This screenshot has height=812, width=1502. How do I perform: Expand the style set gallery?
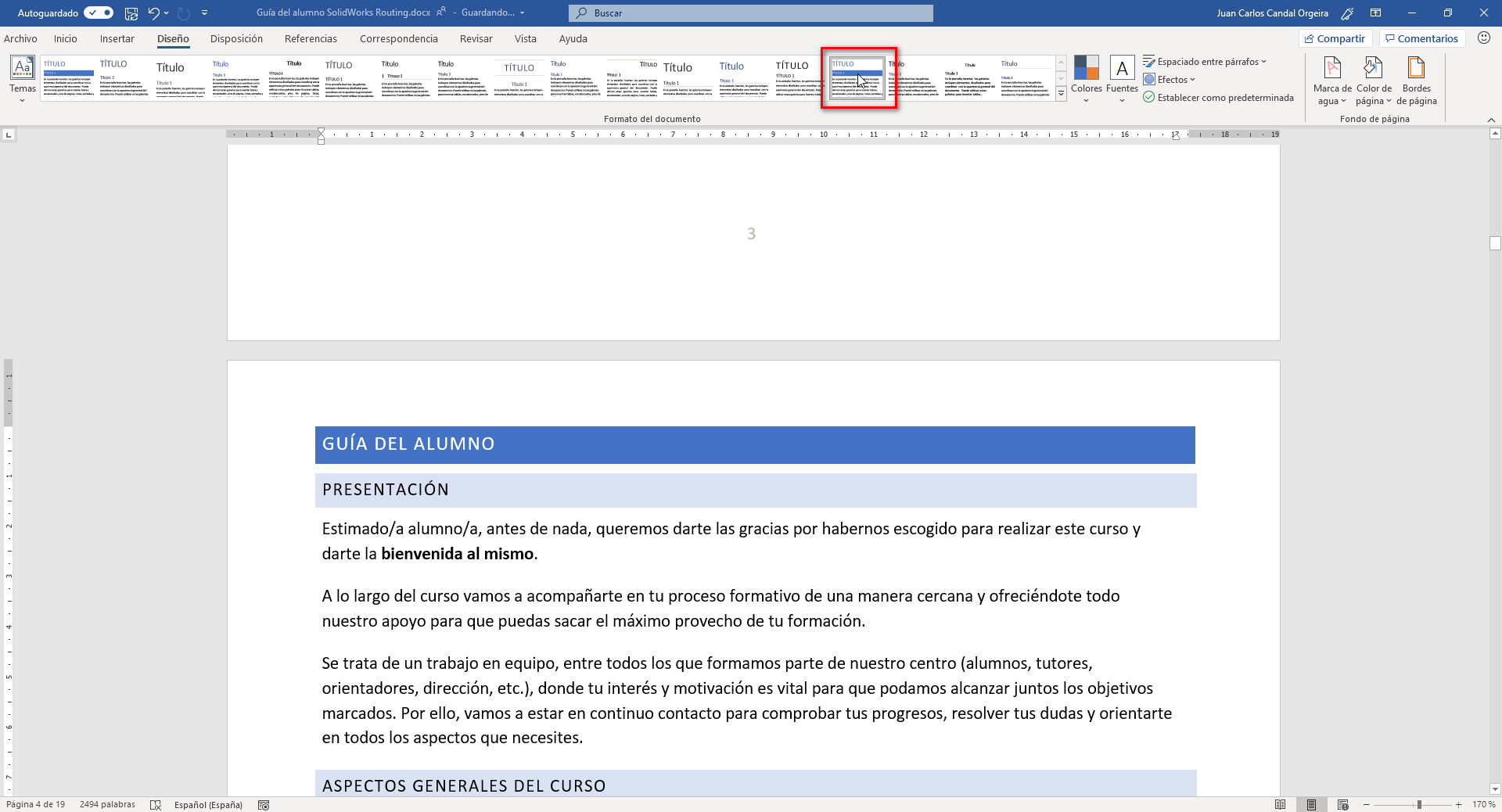[1061, 93]
